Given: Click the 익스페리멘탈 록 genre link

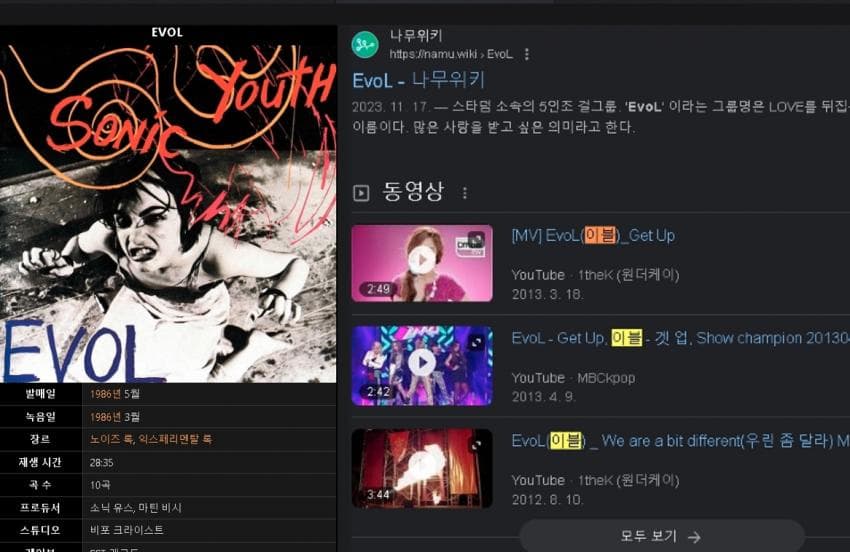Looking at the screenshot, I should point(175,439).
